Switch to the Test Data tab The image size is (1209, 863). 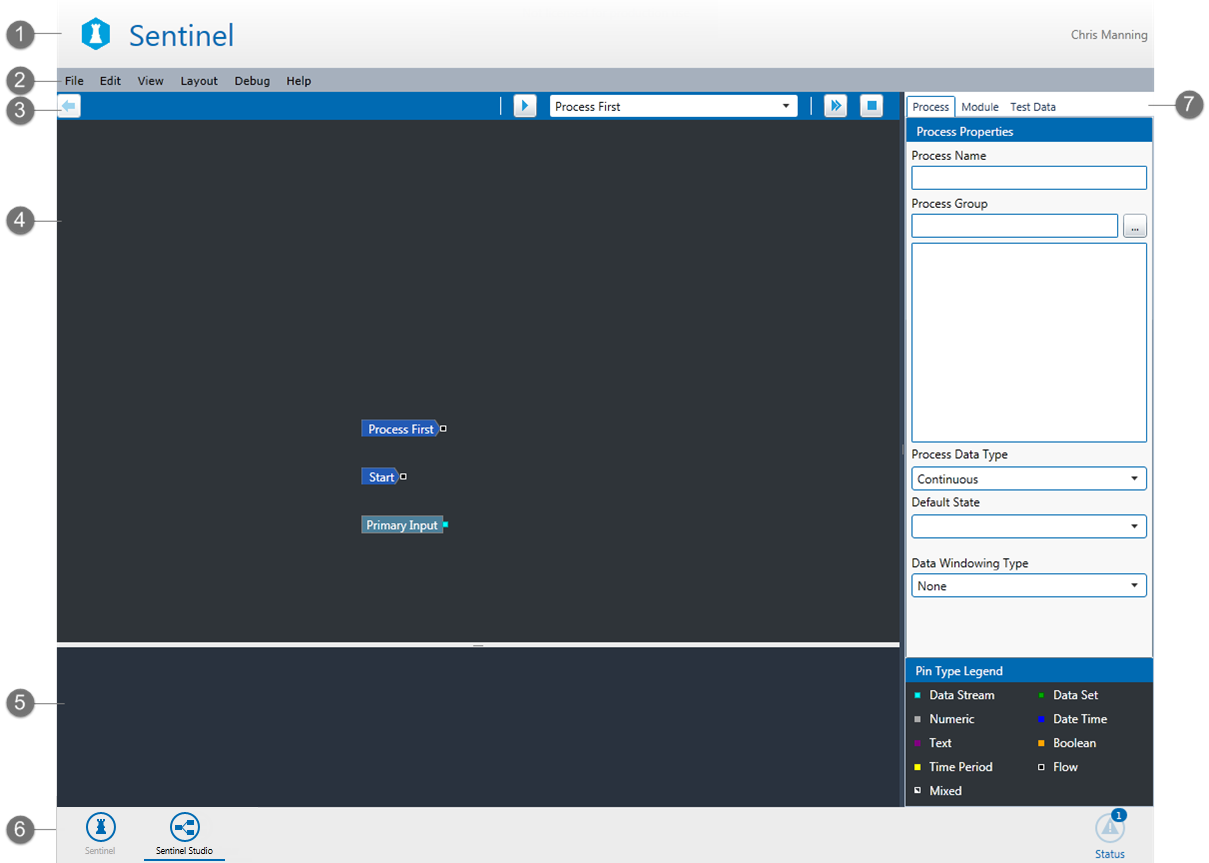tap(1032, 107)
